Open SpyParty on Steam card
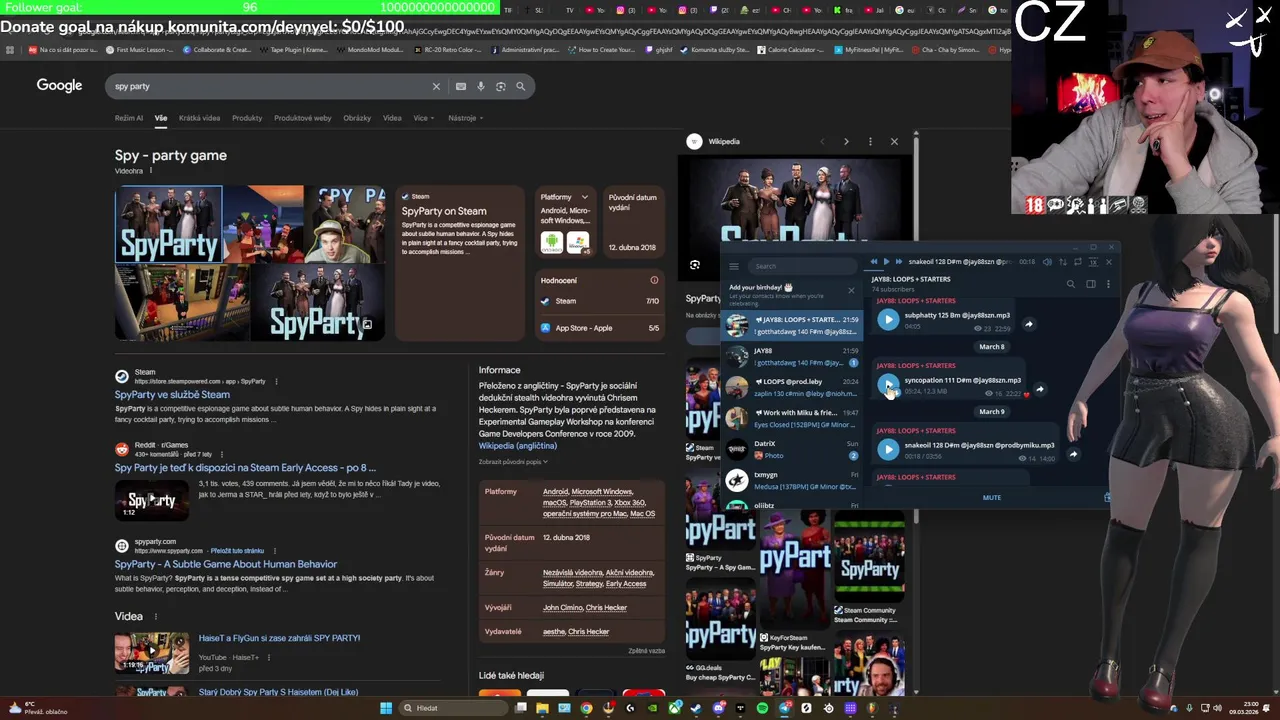This screenshot has width=1280, height=720. 459,263
